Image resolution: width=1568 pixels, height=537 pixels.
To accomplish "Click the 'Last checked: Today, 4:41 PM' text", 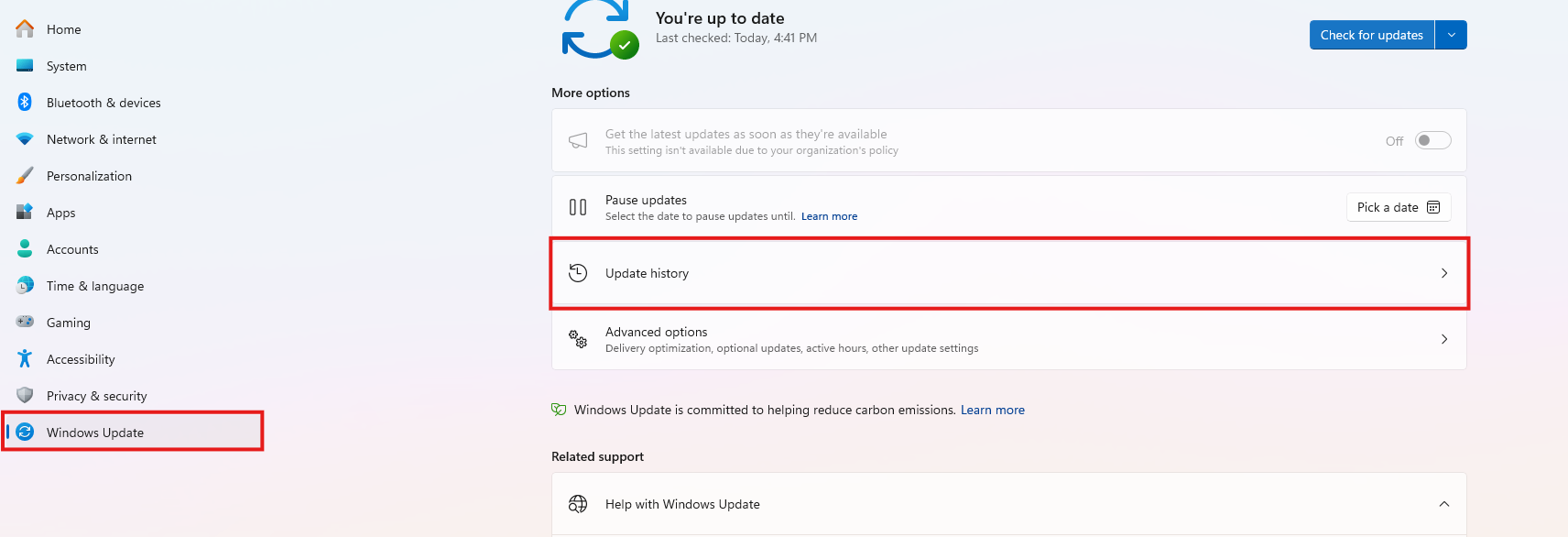I will click(736, 38).
